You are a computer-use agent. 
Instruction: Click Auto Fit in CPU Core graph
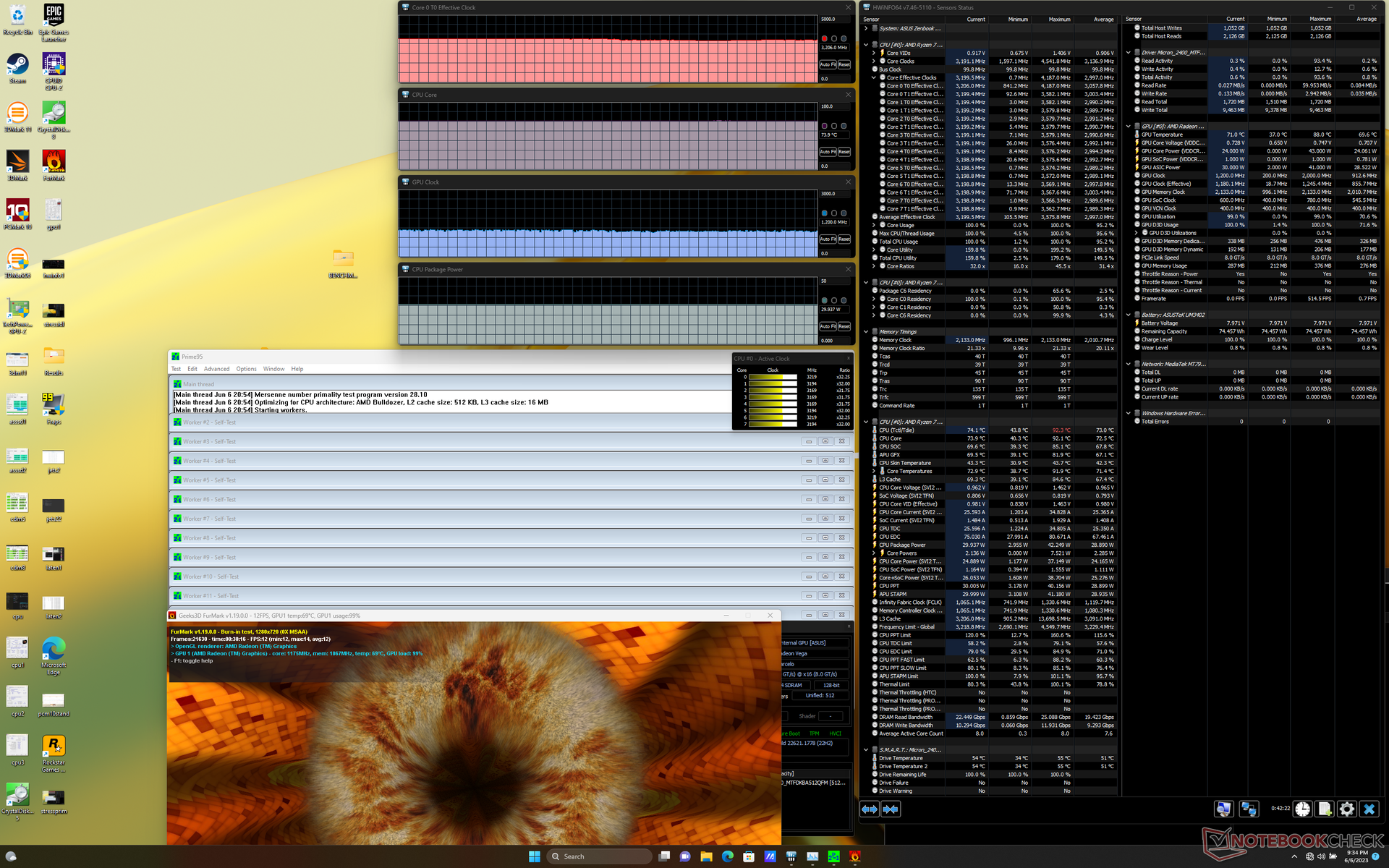[x=828, y=152]
